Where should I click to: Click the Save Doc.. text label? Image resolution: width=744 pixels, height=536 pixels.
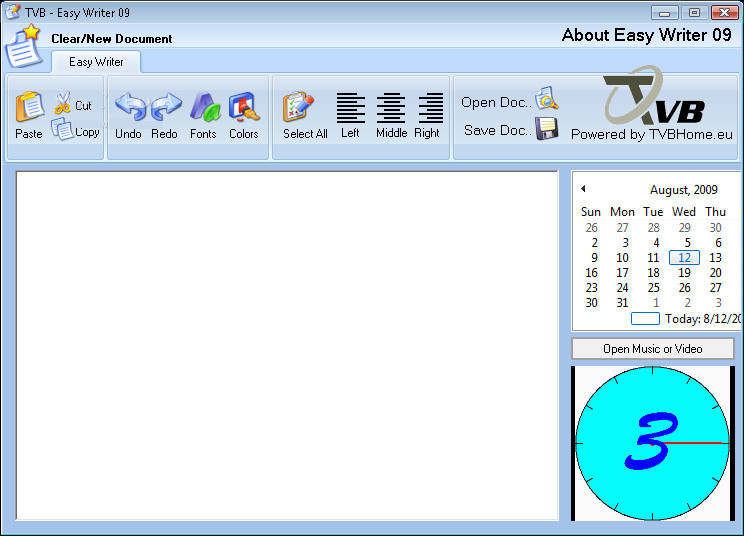click(498, 130)
